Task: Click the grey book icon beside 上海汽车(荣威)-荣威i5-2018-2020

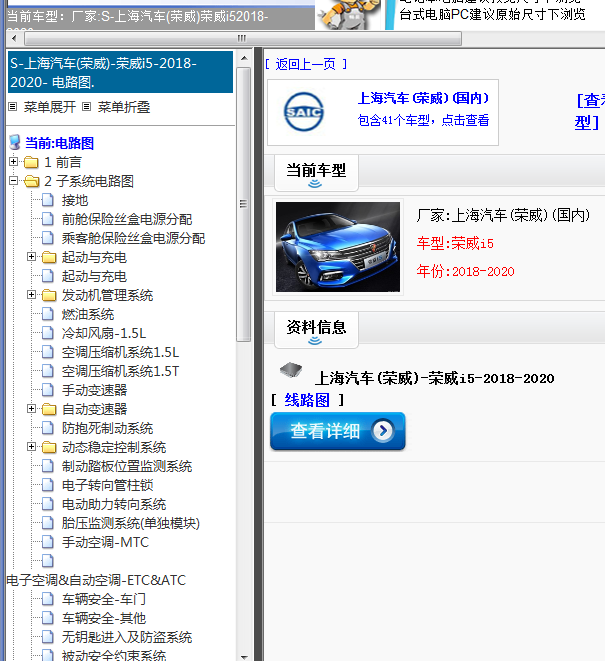Action: click(291, 370)
